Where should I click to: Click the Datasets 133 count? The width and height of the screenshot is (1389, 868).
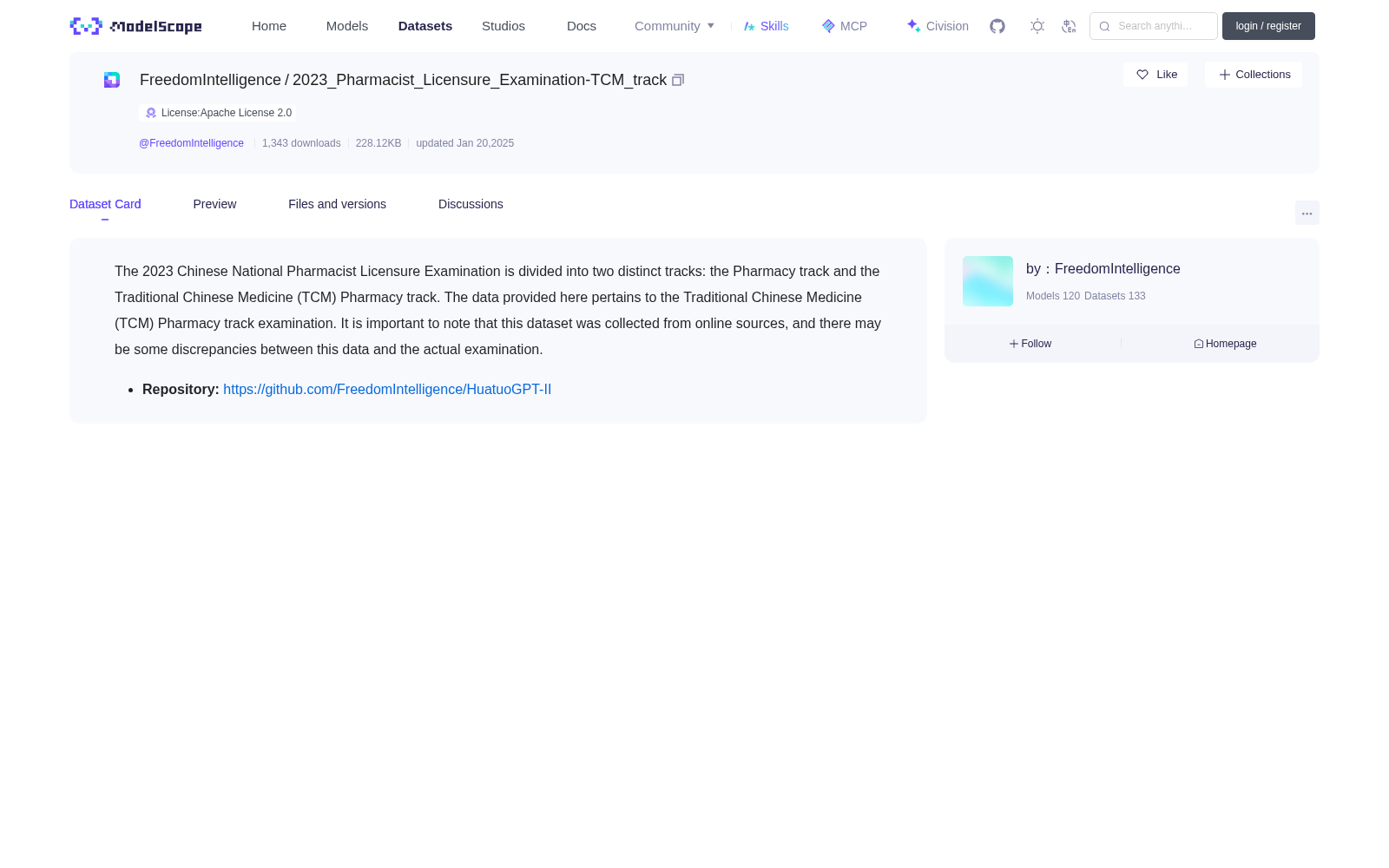1115,296
